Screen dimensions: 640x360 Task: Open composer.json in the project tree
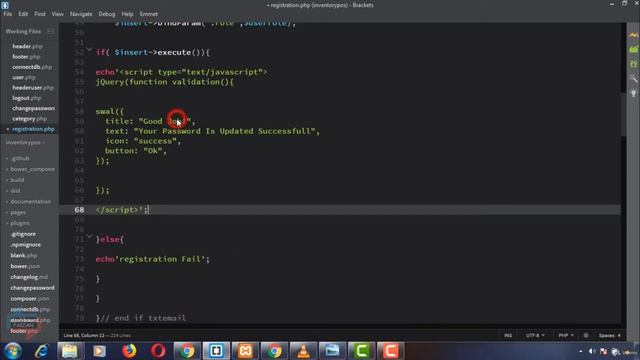click(x=30, y=299)
